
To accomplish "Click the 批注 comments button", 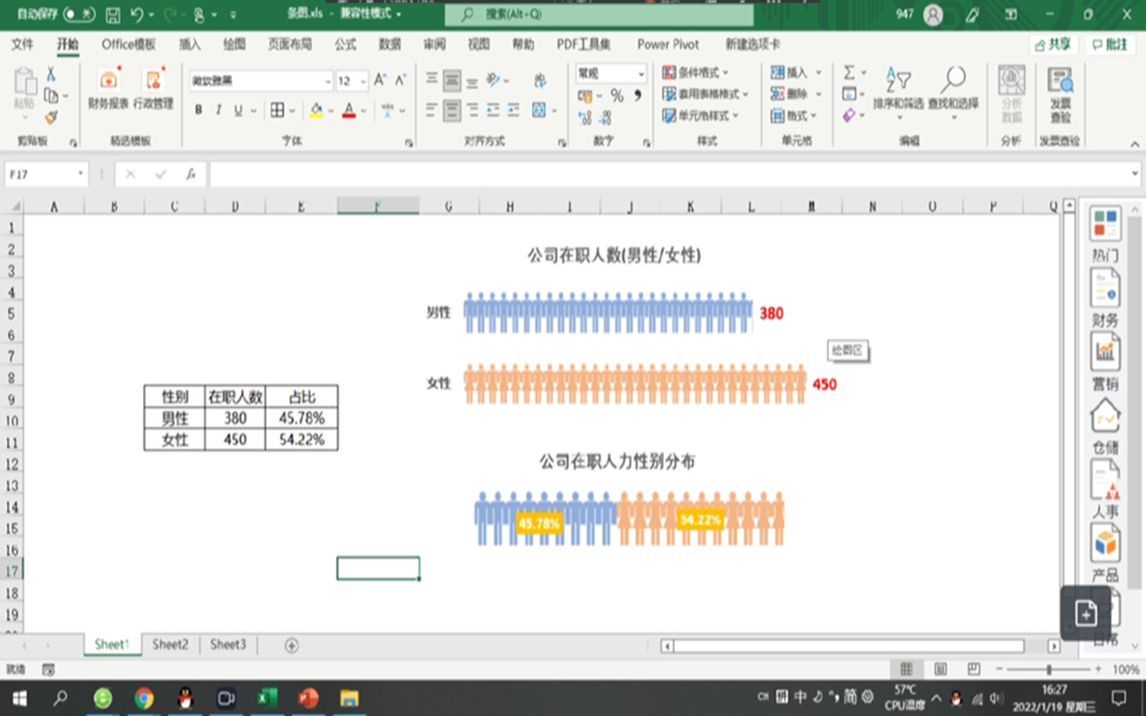I will coord(1112,45).
